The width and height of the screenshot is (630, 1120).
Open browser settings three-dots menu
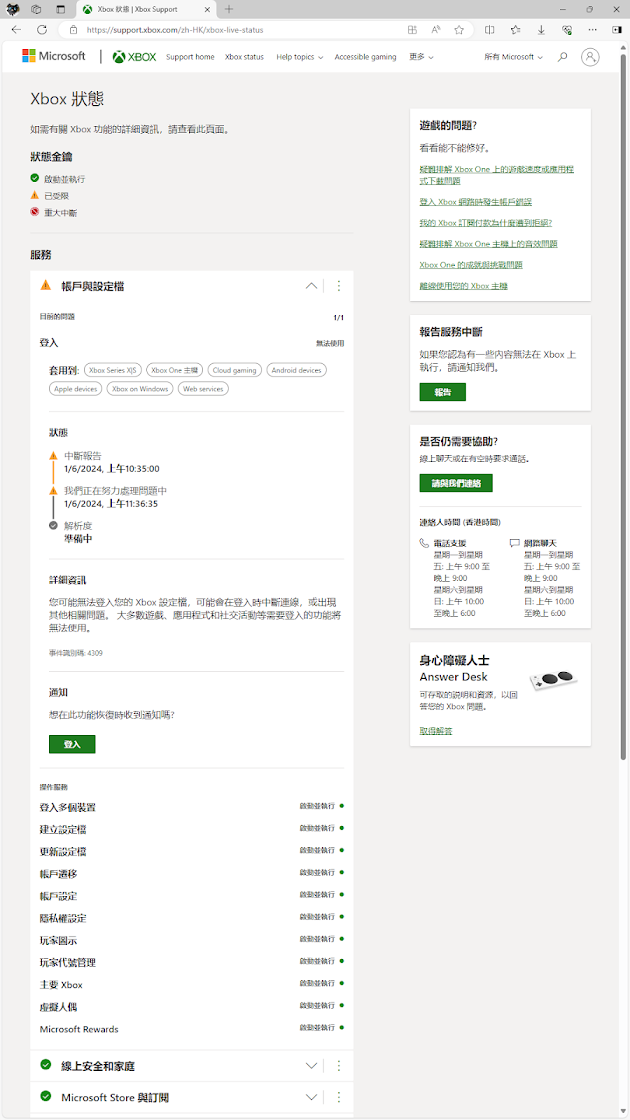coord(592,30)
